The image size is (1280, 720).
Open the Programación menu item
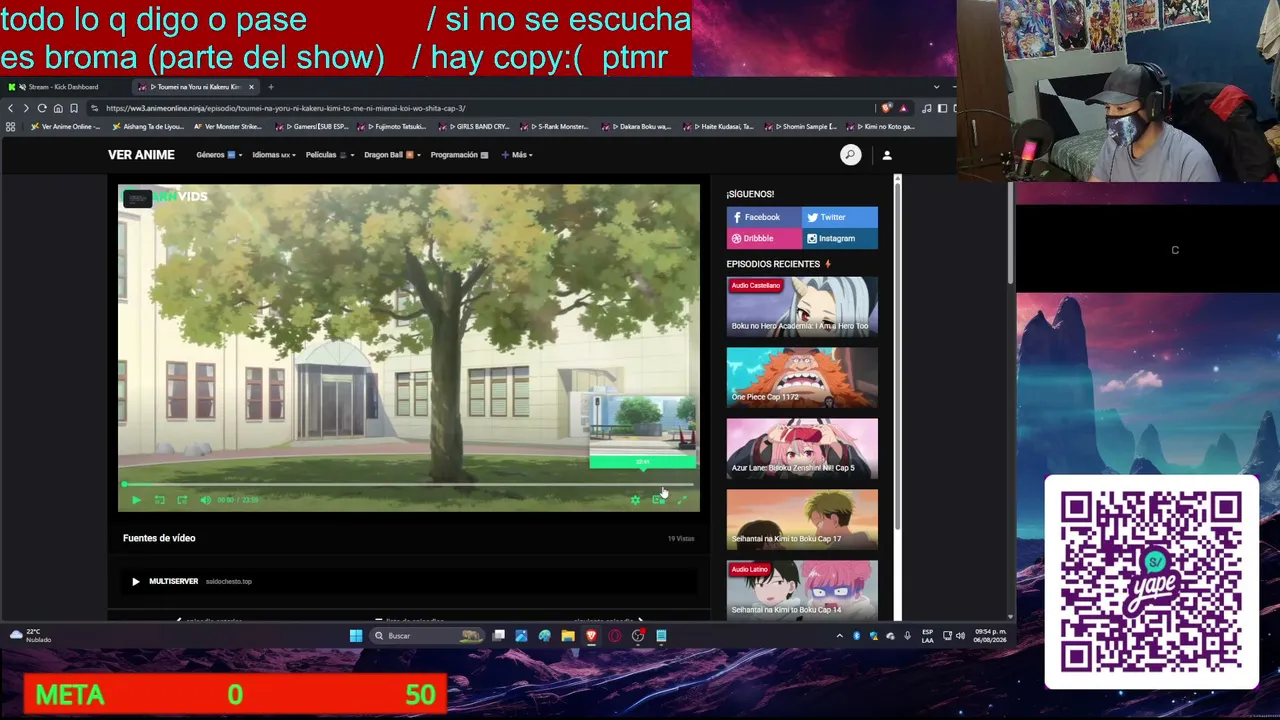coord(459,155)
